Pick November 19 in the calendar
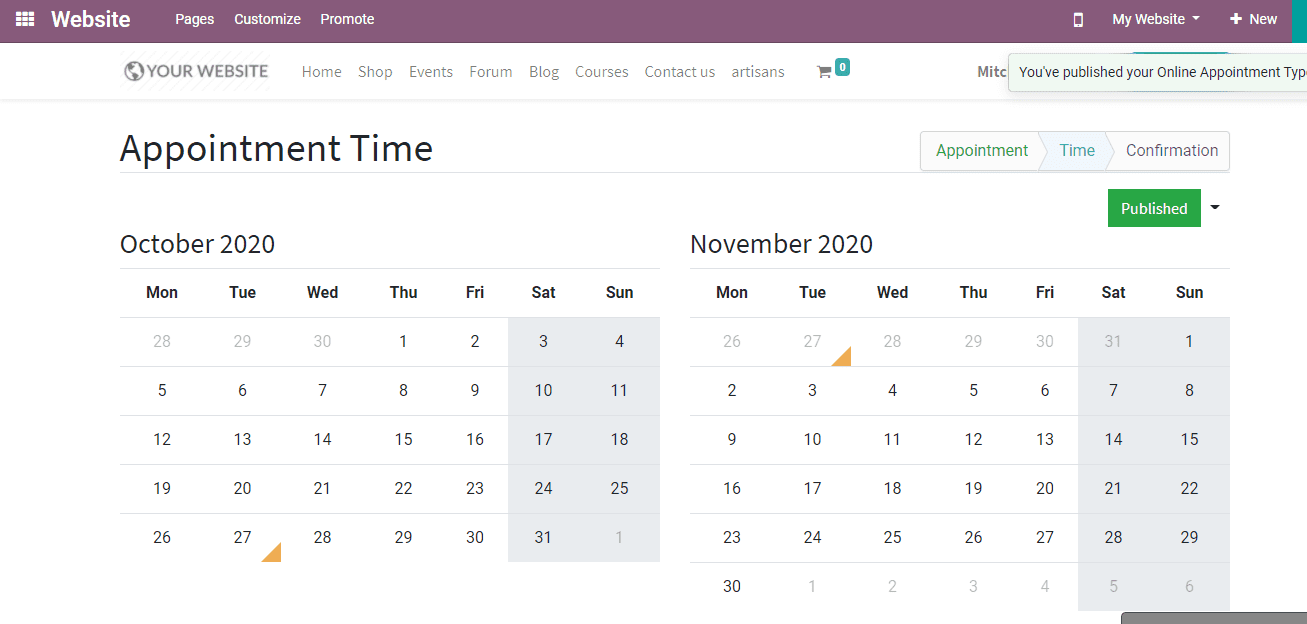This screenshot has height=624, width=1307. tap(973, 488)
